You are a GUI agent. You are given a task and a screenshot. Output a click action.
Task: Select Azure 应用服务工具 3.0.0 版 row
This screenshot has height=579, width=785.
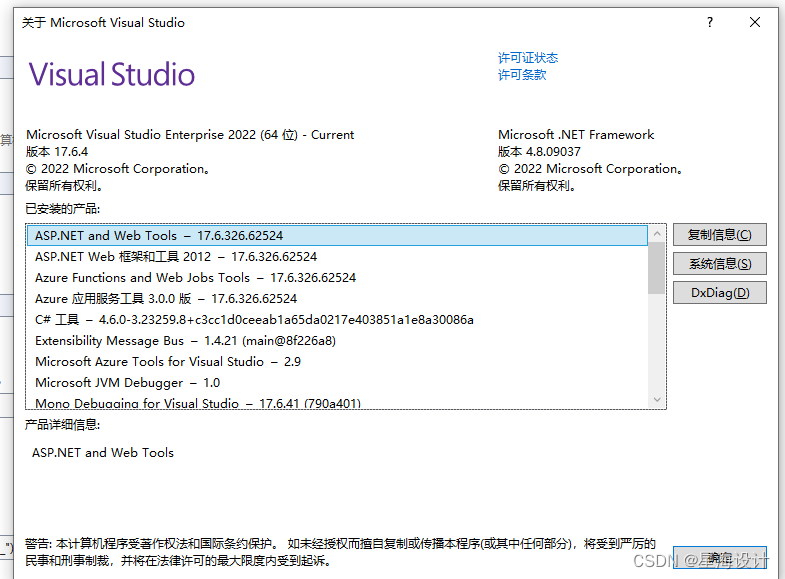pyautogui.click(x=337, y=299)
